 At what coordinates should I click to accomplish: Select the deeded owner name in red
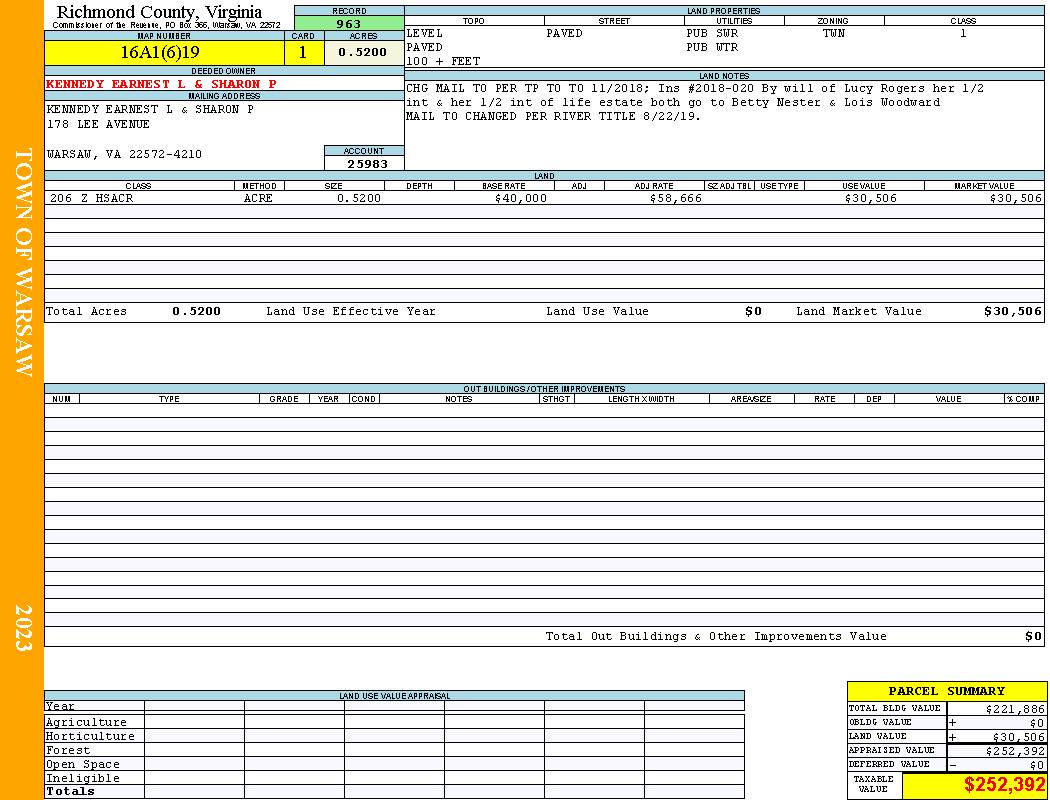pos(161,84)
